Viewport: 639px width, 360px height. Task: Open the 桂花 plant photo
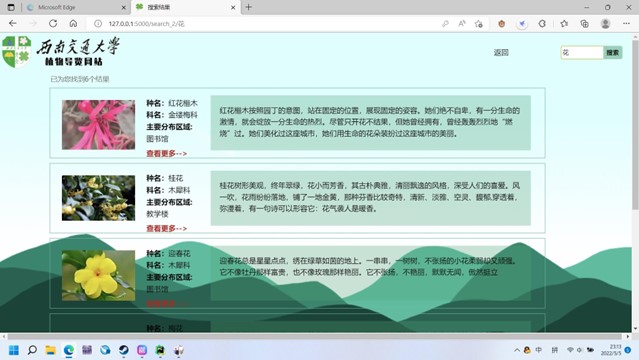tap(98, 198)
